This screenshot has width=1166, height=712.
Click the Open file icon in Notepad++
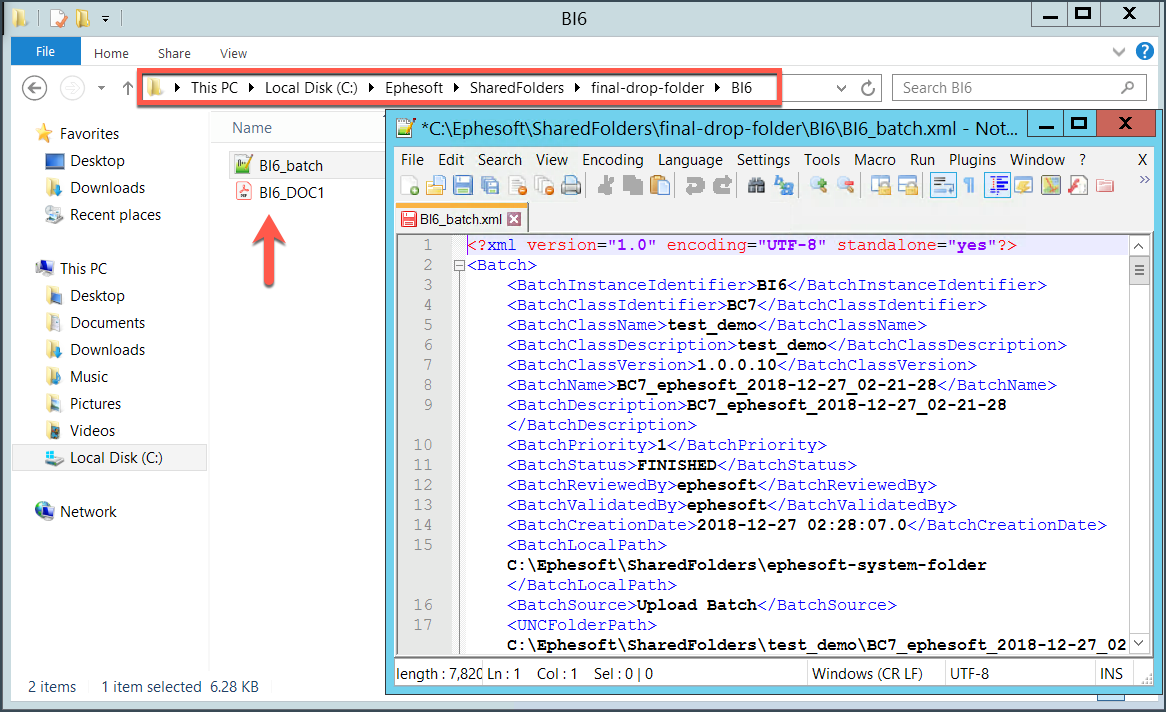coord(436,185)
